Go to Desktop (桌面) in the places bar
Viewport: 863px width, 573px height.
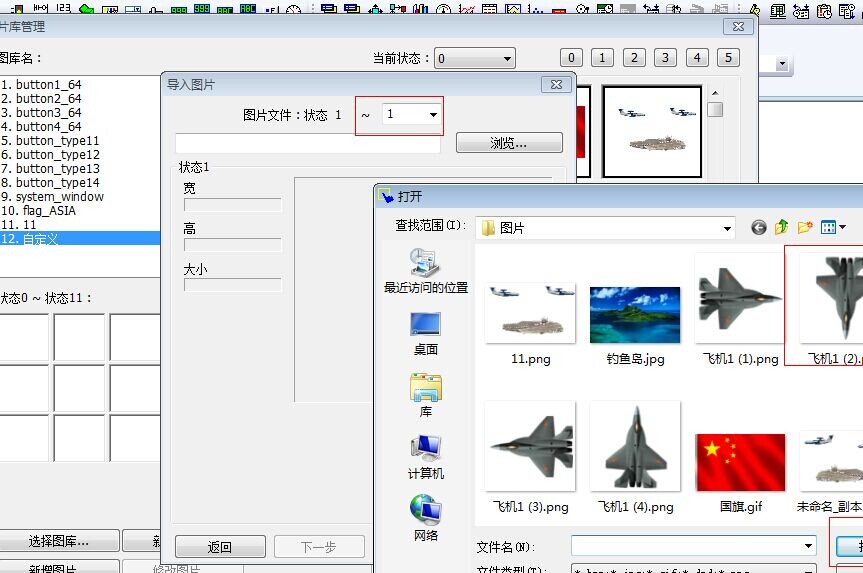pyautogui.click(x=426, y=333)
